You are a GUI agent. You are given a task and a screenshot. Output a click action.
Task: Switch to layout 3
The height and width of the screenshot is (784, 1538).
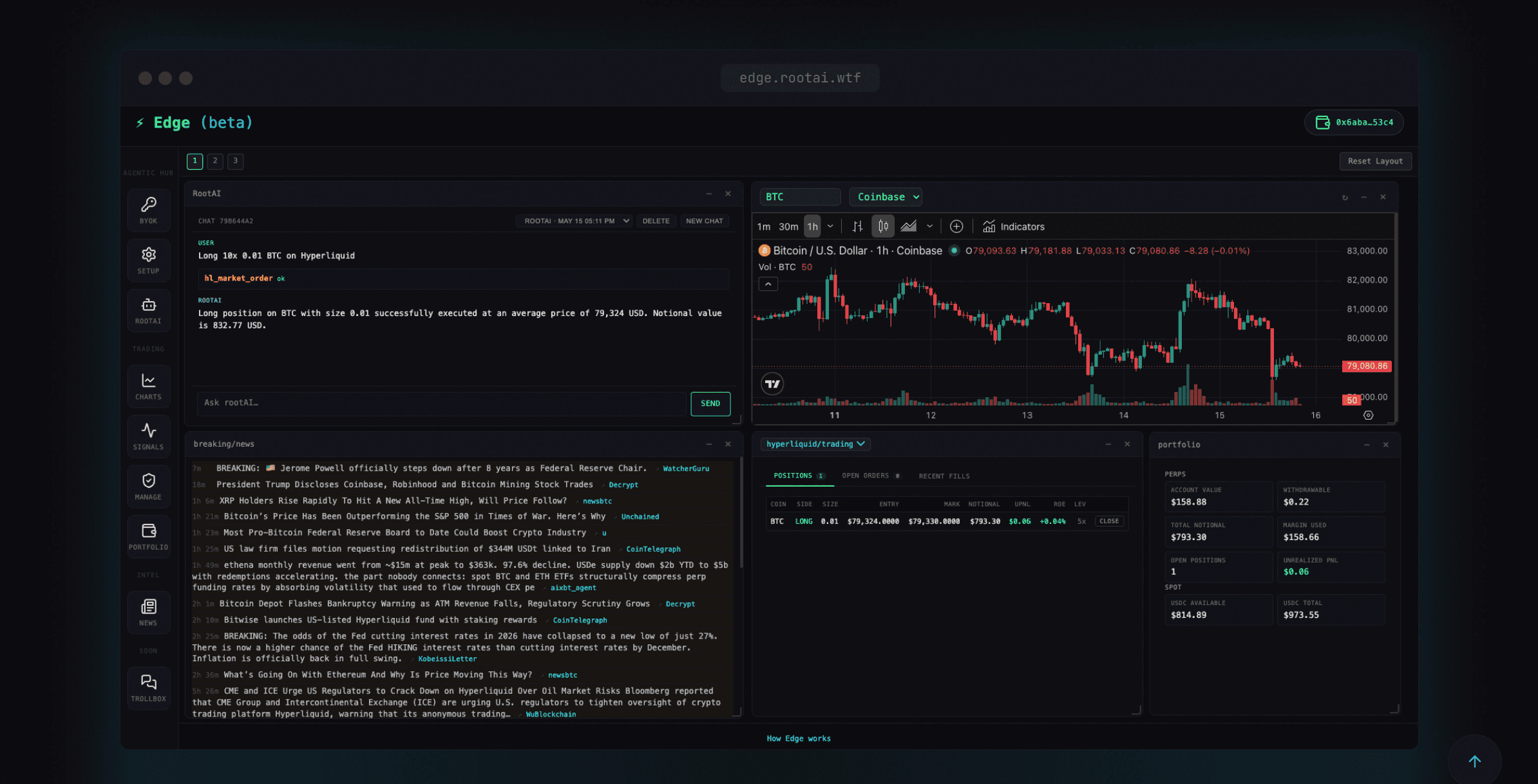click(x=236, y=161)
